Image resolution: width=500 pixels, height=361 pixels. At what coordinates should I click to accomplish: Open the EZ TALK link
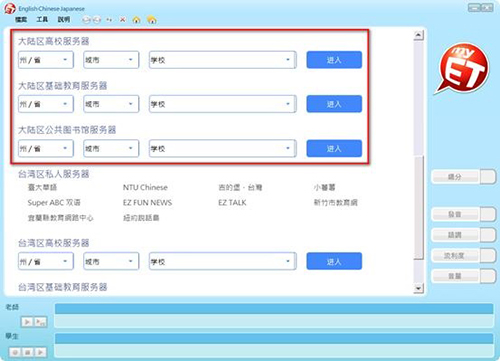[232, 202]
